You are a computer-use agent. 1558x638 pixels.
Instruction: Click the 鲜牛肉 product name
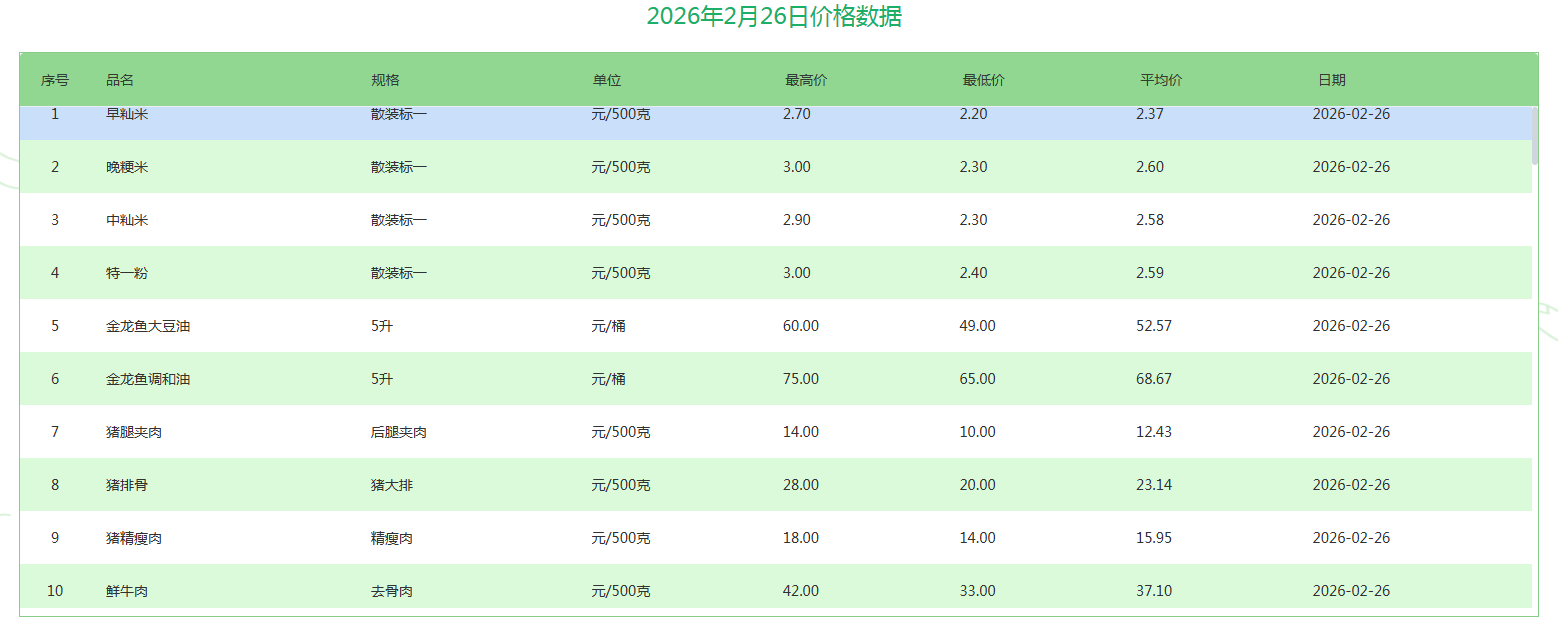pyautogui.click(x=127, y=591)
